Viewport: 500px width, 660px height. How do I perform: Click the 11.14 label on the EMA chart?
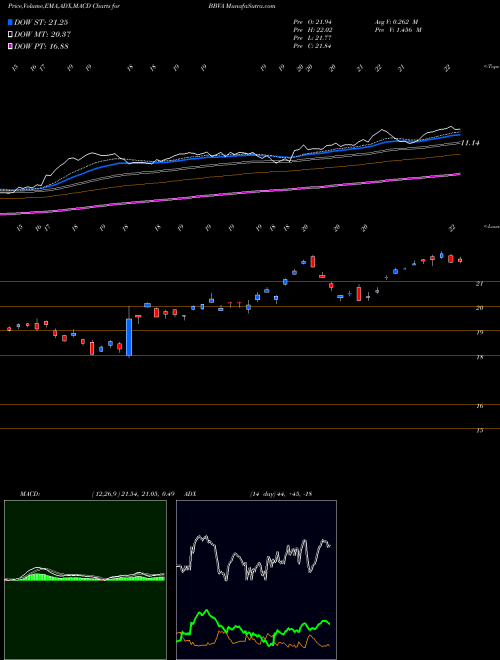click(471, 143)
